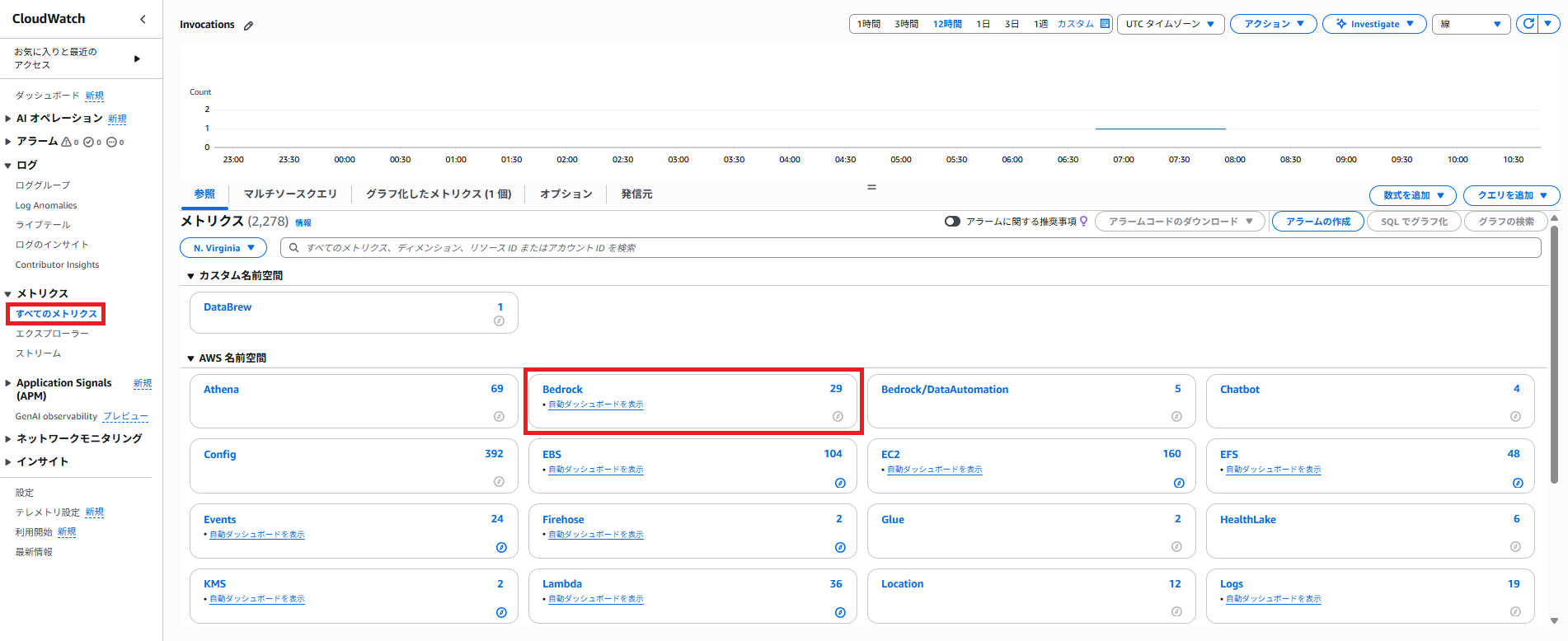Click the compass icon in Config card
This screenshot has width=1568, height=641.
[x=499, y=481]
